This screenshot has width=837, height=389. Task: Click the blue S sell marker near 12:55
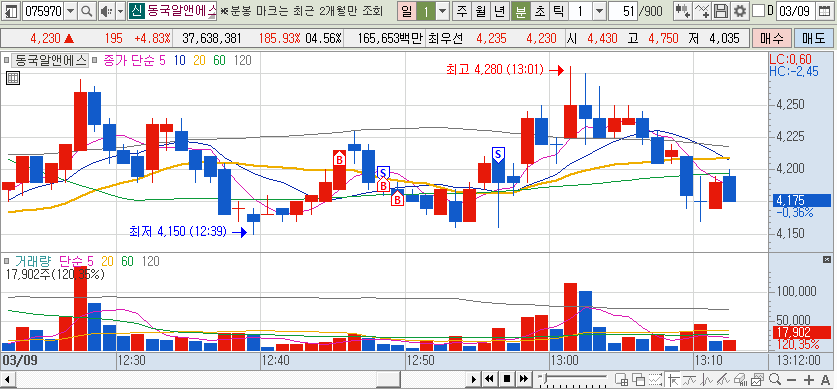[x=498, y=155]
